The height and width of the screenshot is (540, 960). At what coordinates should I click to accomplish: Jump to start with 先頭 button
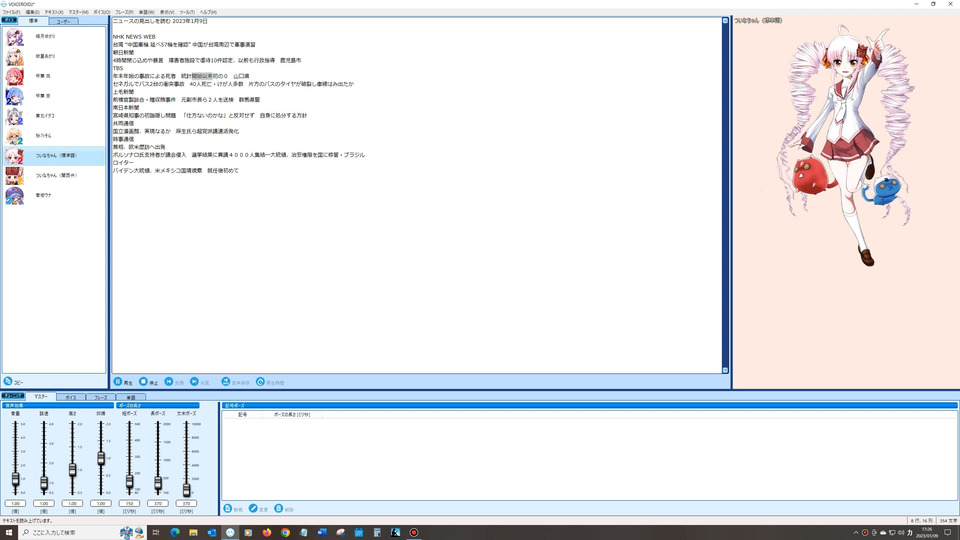pos(174,381)
